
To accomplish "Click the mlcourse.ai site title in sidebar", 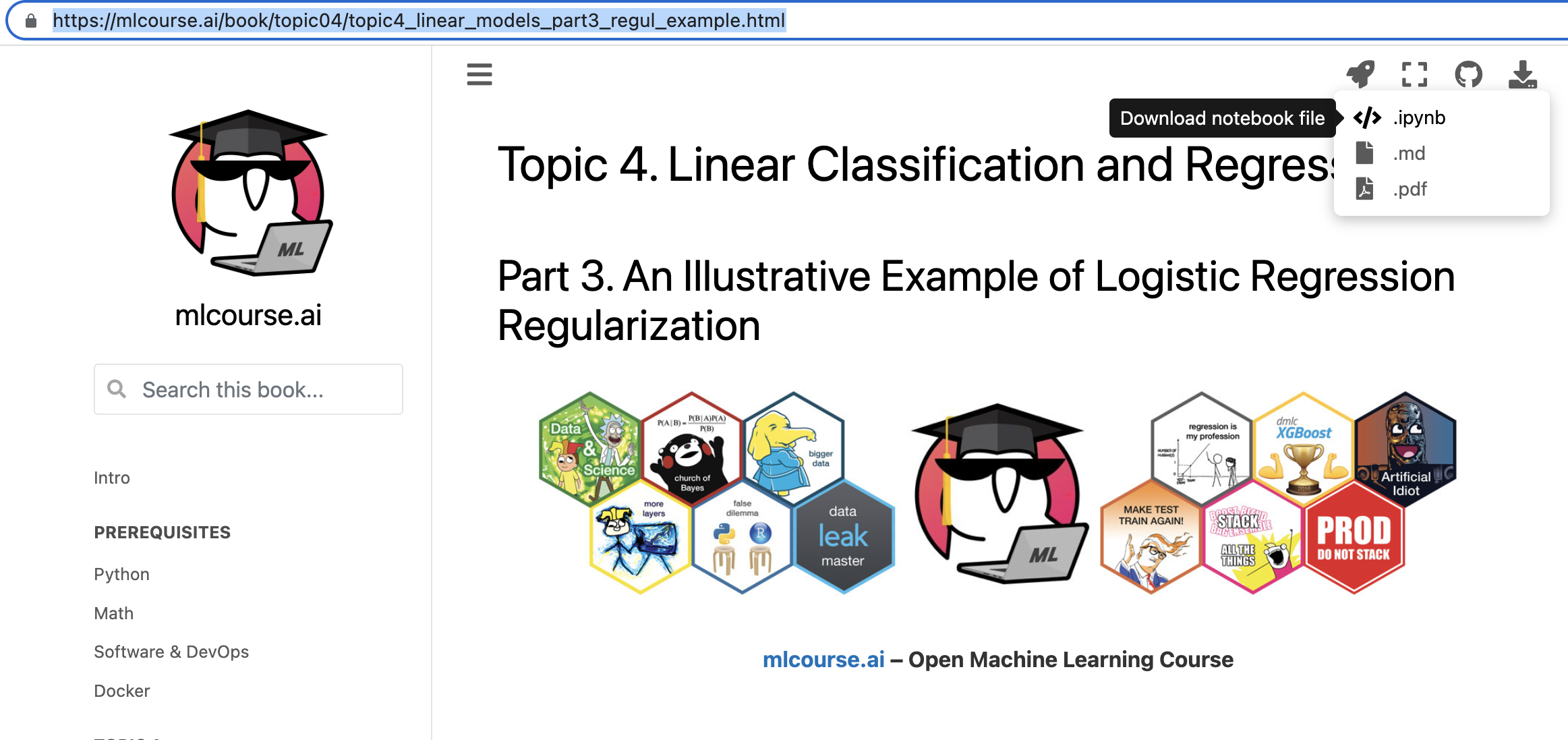I will [248, 315].
